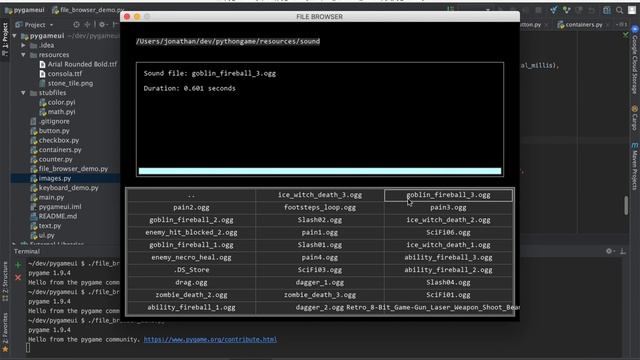Screen dimensions: 640x360
Task: Select enemy_hit_blocked_2.ogg in the File Browser
Action: pyautogui.click(x=191, y=232)
